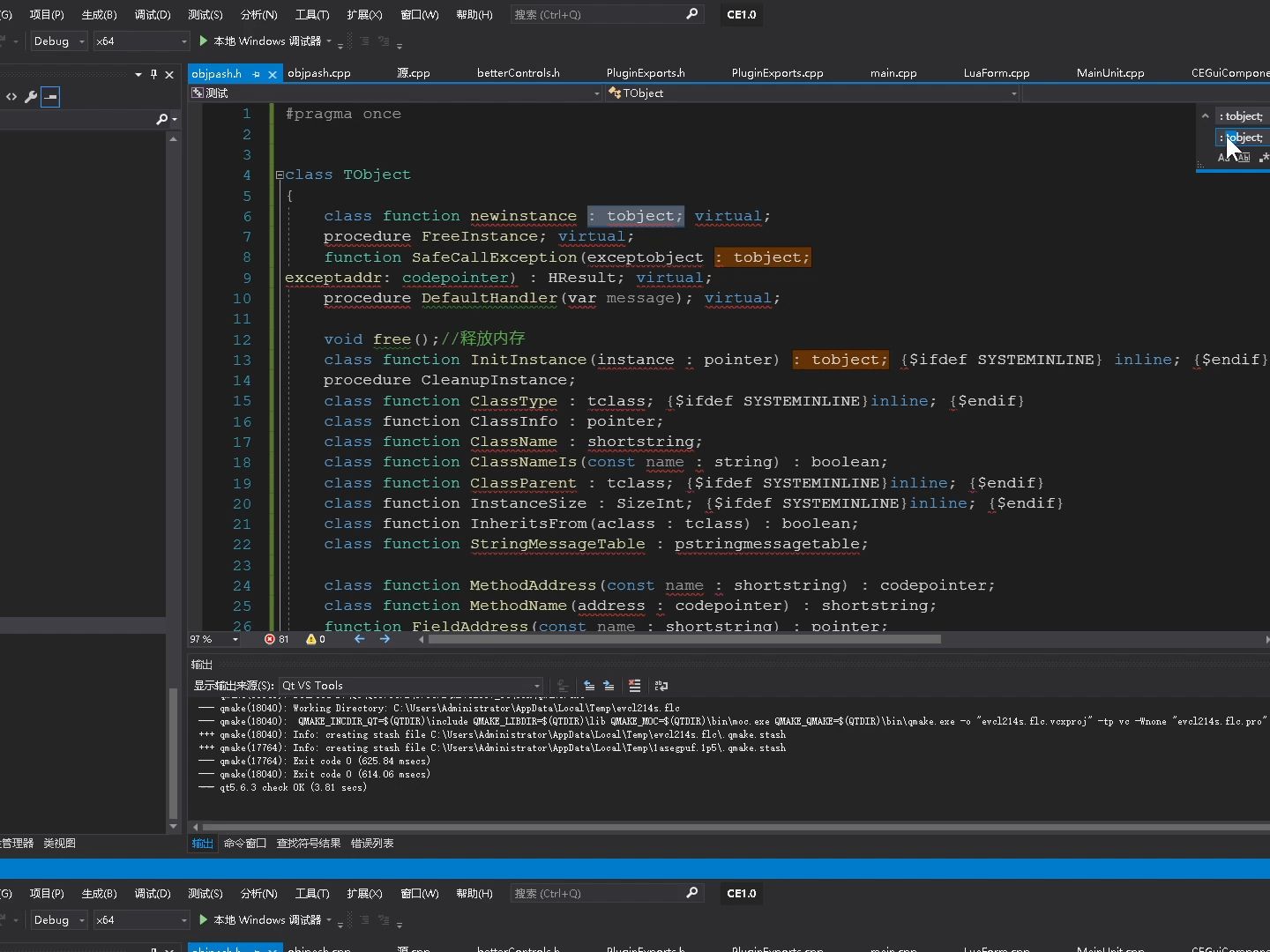Start the 本地 Windows 调试器 debugger in the top toolbar
This screenshot has width=1270, height=952.
261,41
